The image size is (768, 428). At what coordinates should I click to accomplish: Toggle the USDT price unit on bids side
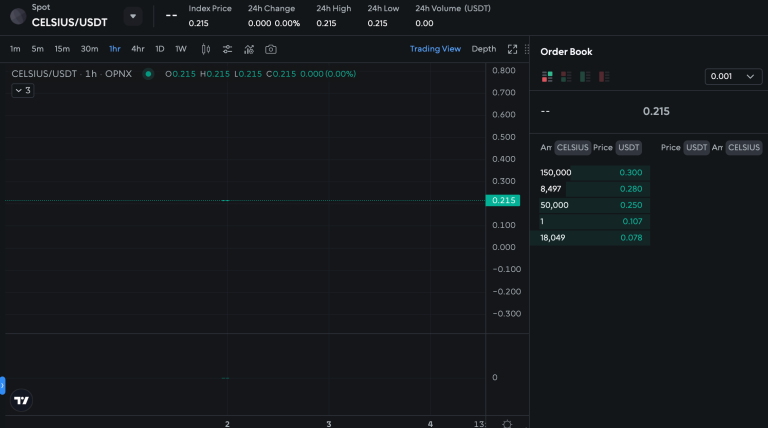628,147
